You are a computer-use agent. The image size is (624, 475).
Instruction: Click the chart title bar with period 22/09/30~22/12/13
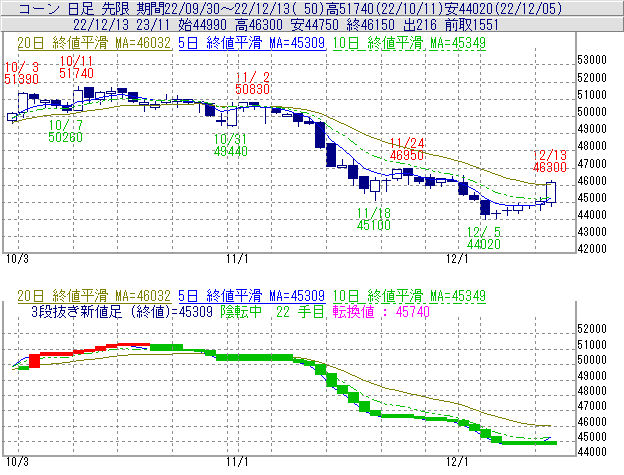[312, 8]
